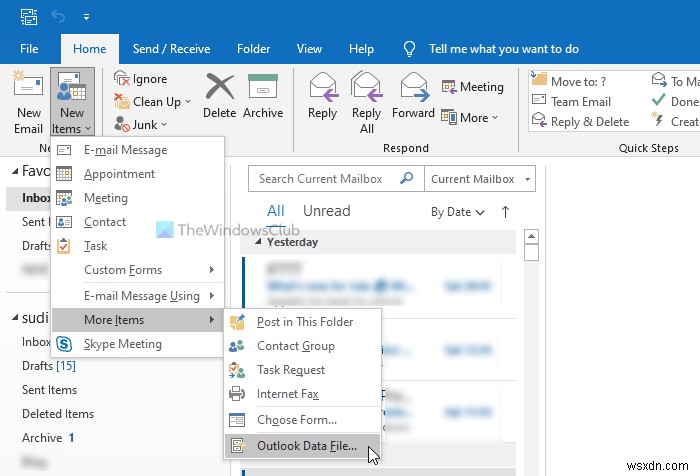Open the New Items dropdown button
Image resolution: width=700 pixels, height=476 pixels.
click(72, 102)
